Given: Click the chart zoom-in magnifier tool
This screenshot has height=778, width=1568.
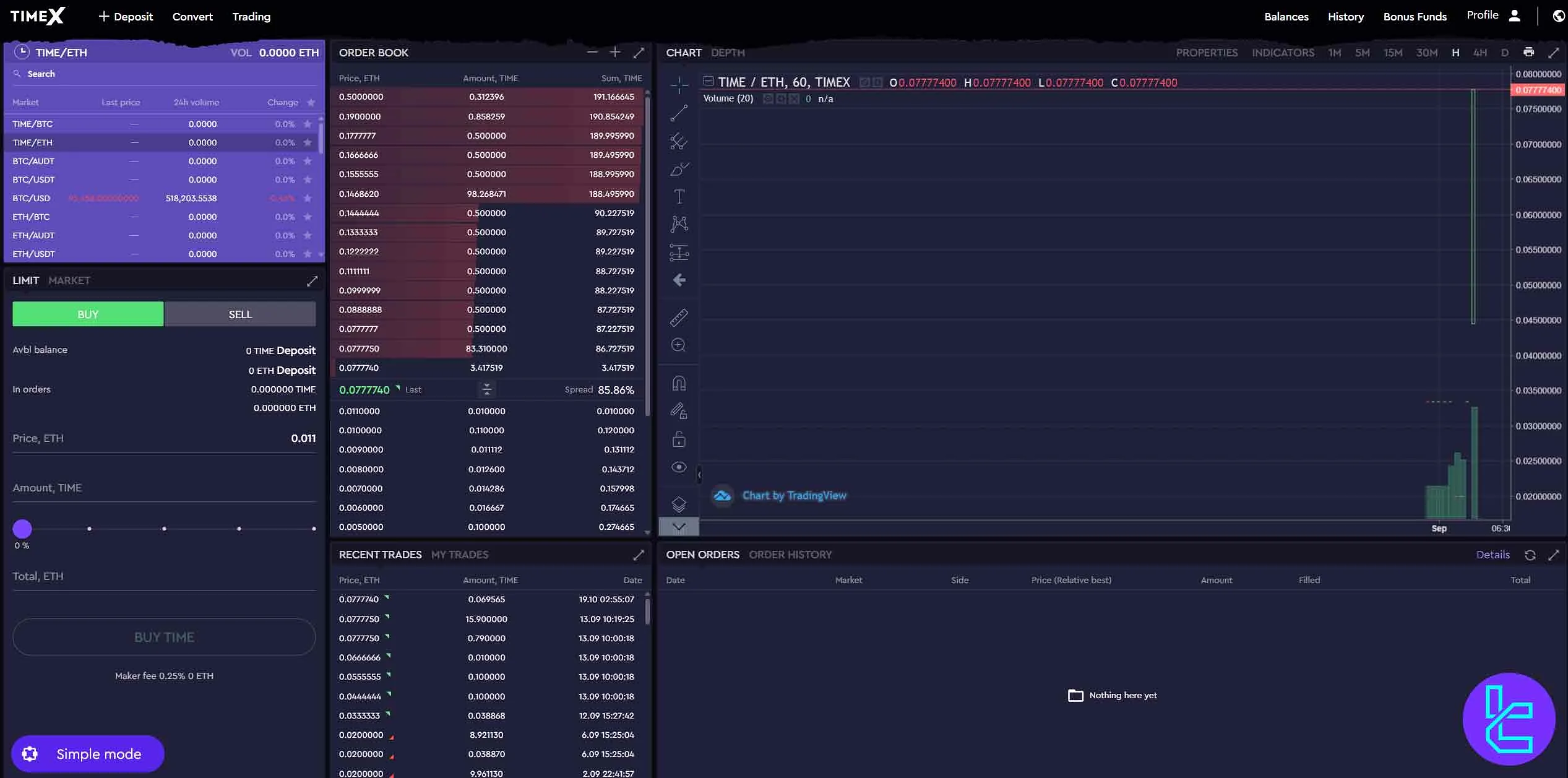Looking at the screenshot, I should click(679, 345).
